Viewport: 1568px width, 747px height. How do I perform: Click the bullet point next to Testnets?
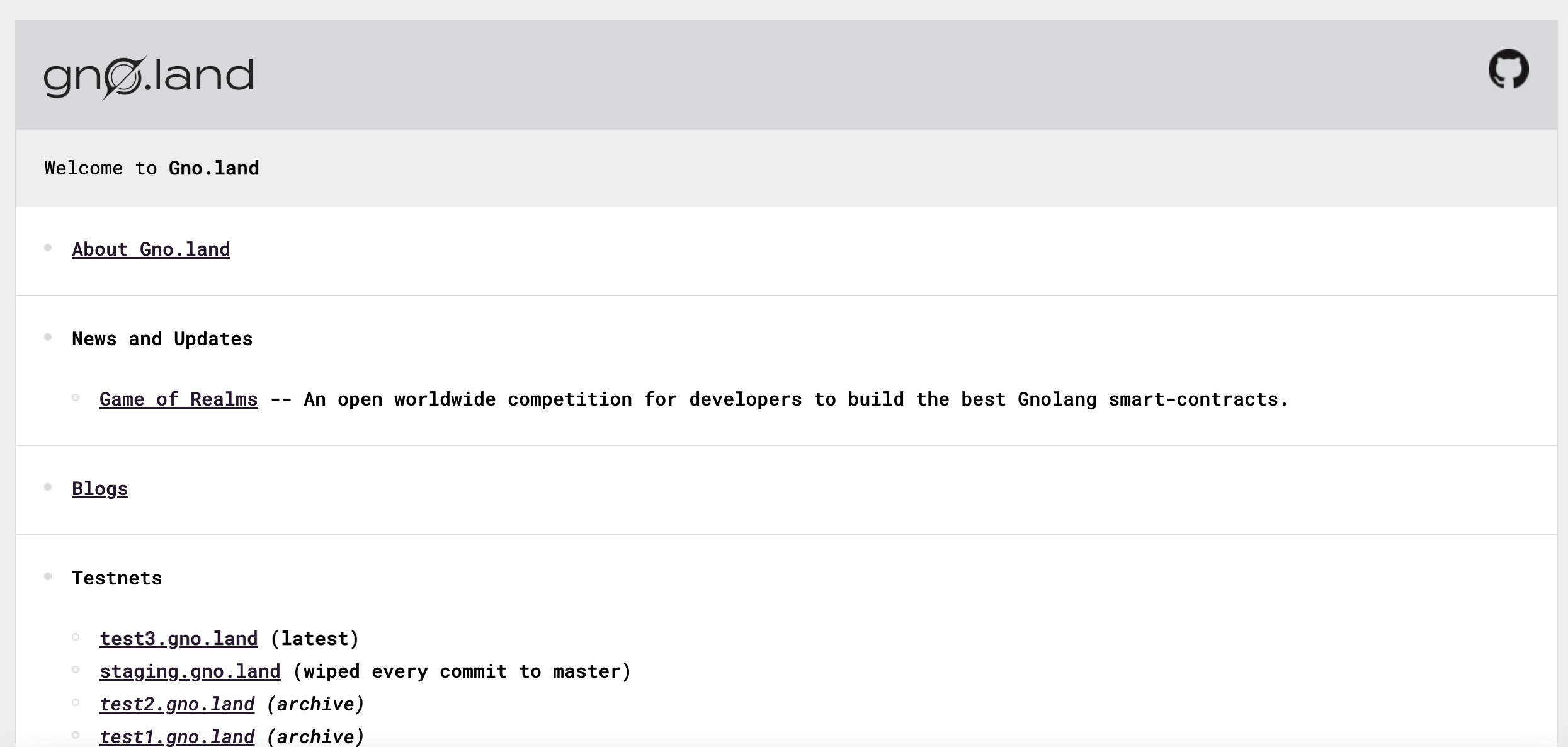pyautogui.click(x=49, y=577)
